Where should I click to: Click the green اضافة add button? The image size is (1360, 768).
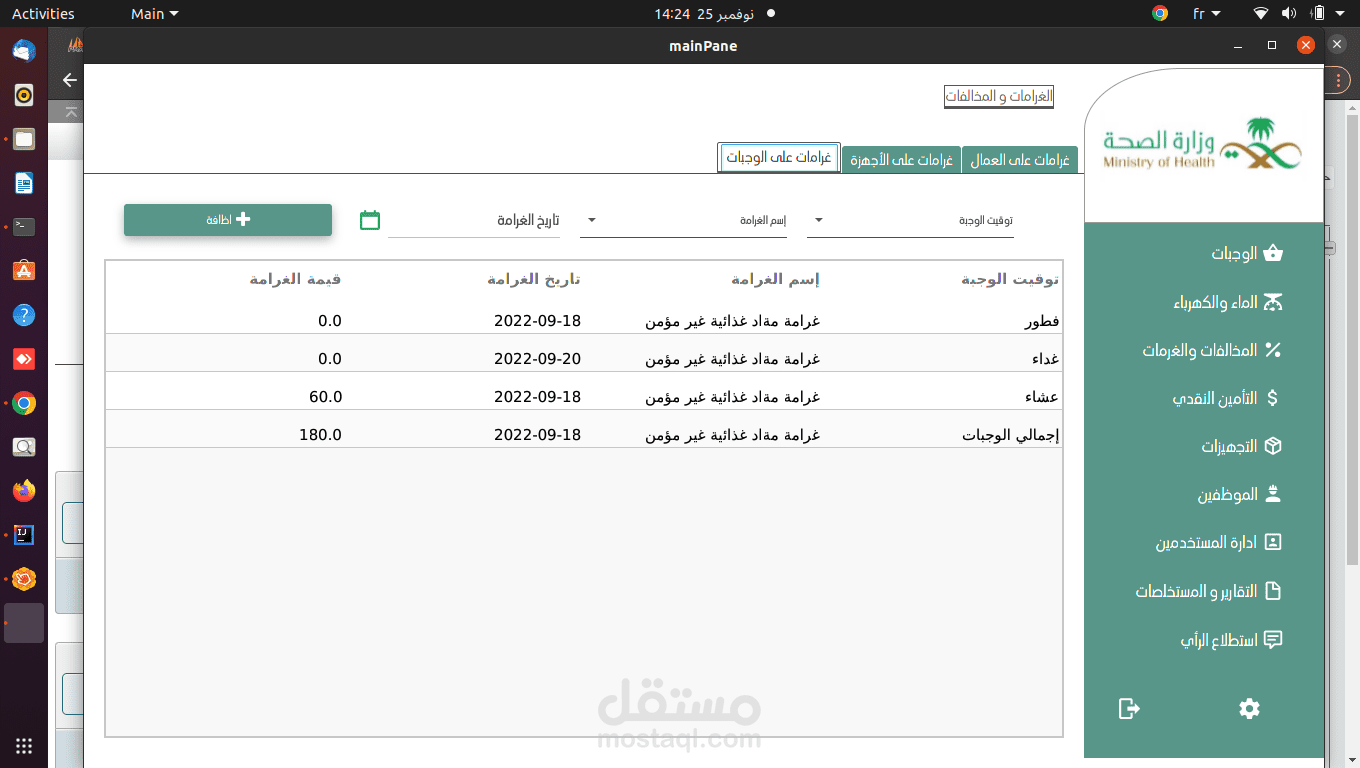228,220
